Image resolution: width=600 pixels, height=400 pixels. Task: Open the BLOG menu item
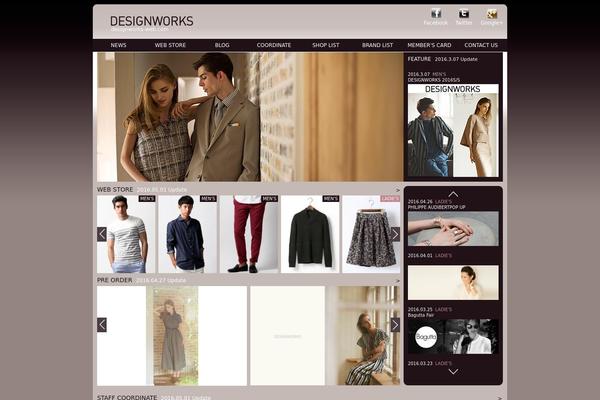point(222,45)
